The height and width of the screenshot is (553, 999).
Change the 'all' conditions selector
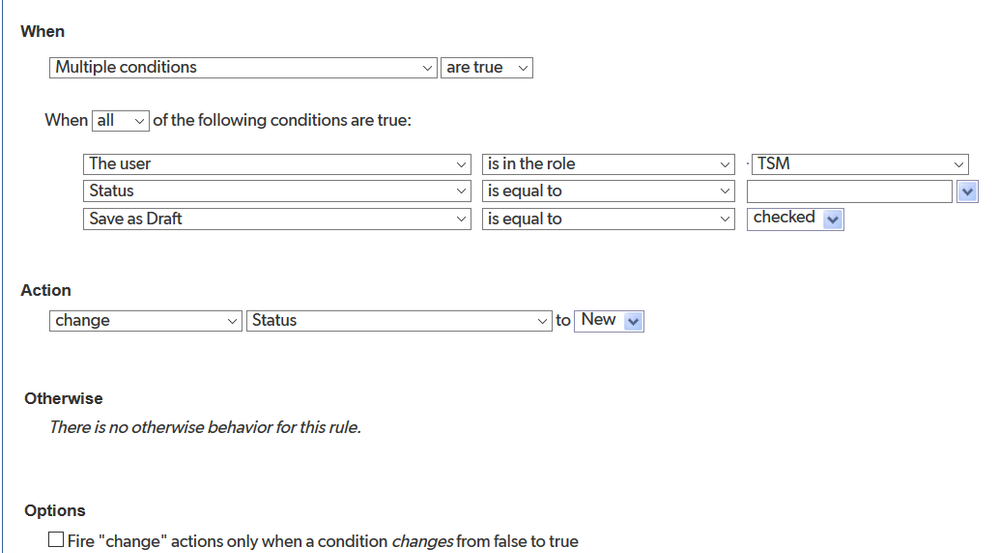tap(121, 120)
